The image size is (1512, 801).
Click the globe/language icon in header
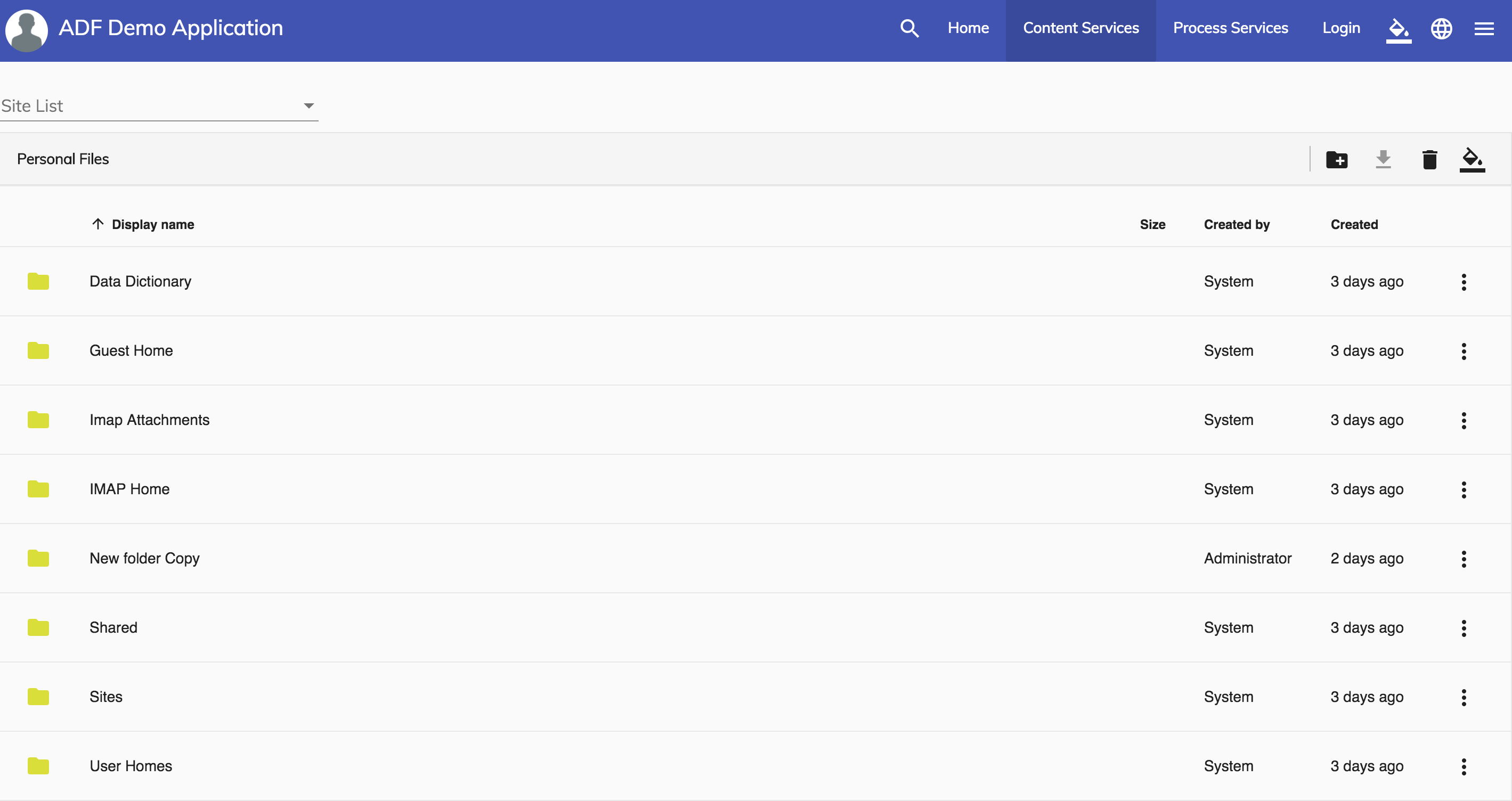pos(1441,28)
